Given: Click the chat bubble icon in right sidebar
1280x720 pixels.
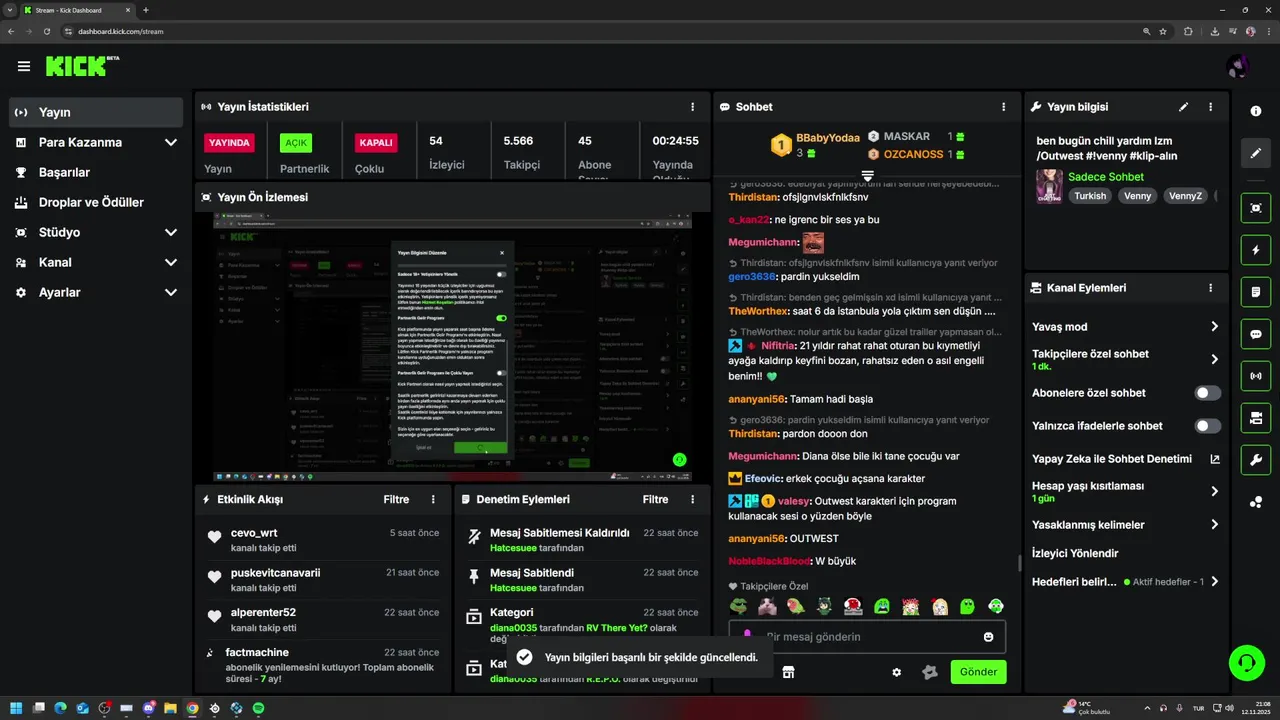Looking at the screenshot, I should coord(1256,334).
